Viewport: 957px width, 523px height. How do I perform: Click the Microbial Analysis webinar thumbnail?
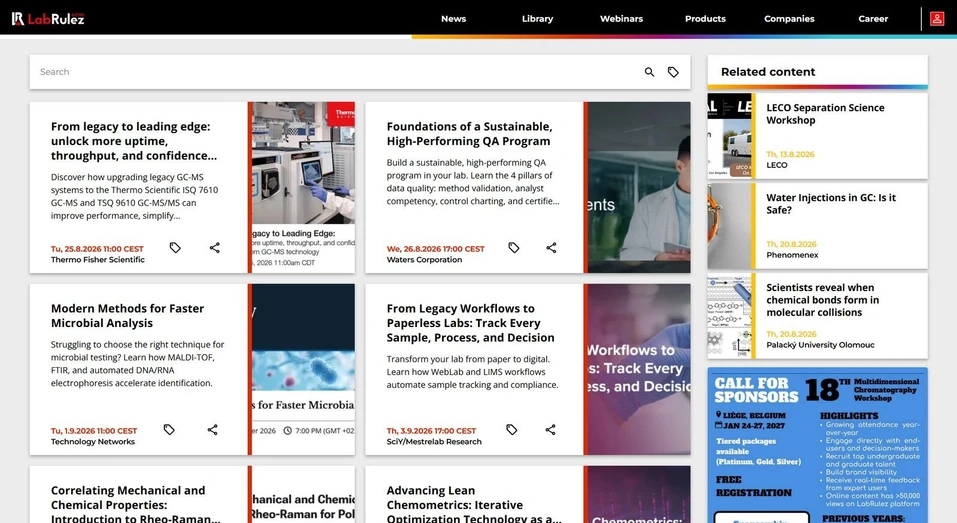303,369
